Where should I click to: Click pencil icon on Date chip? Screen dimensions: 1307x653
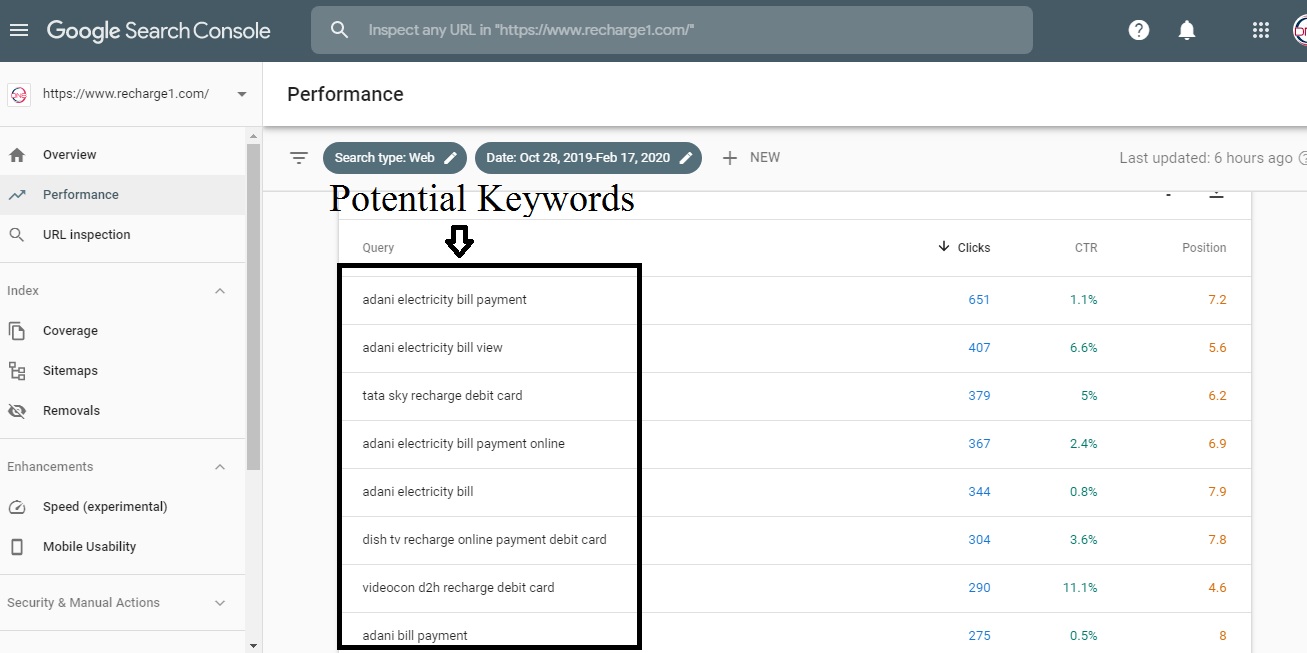[686, 158]
